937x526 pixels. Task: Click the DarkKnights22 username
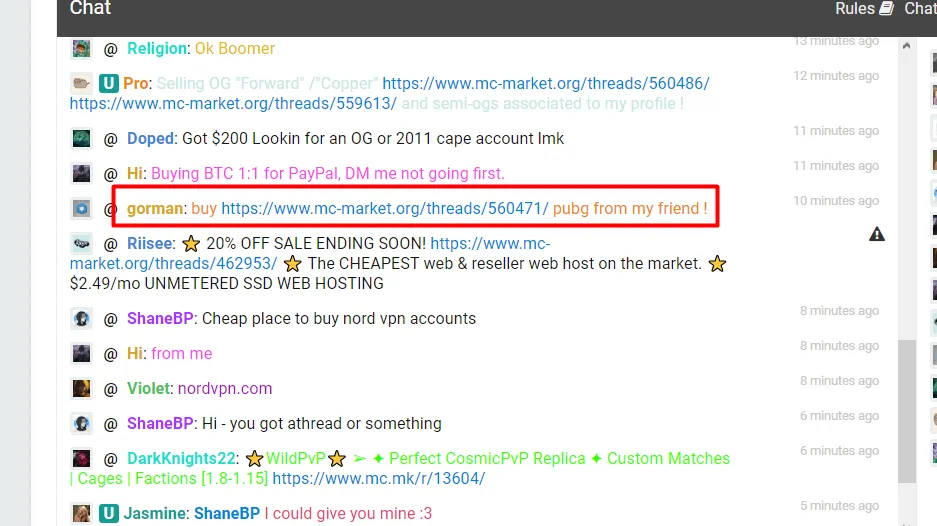[x=181, y=458]
